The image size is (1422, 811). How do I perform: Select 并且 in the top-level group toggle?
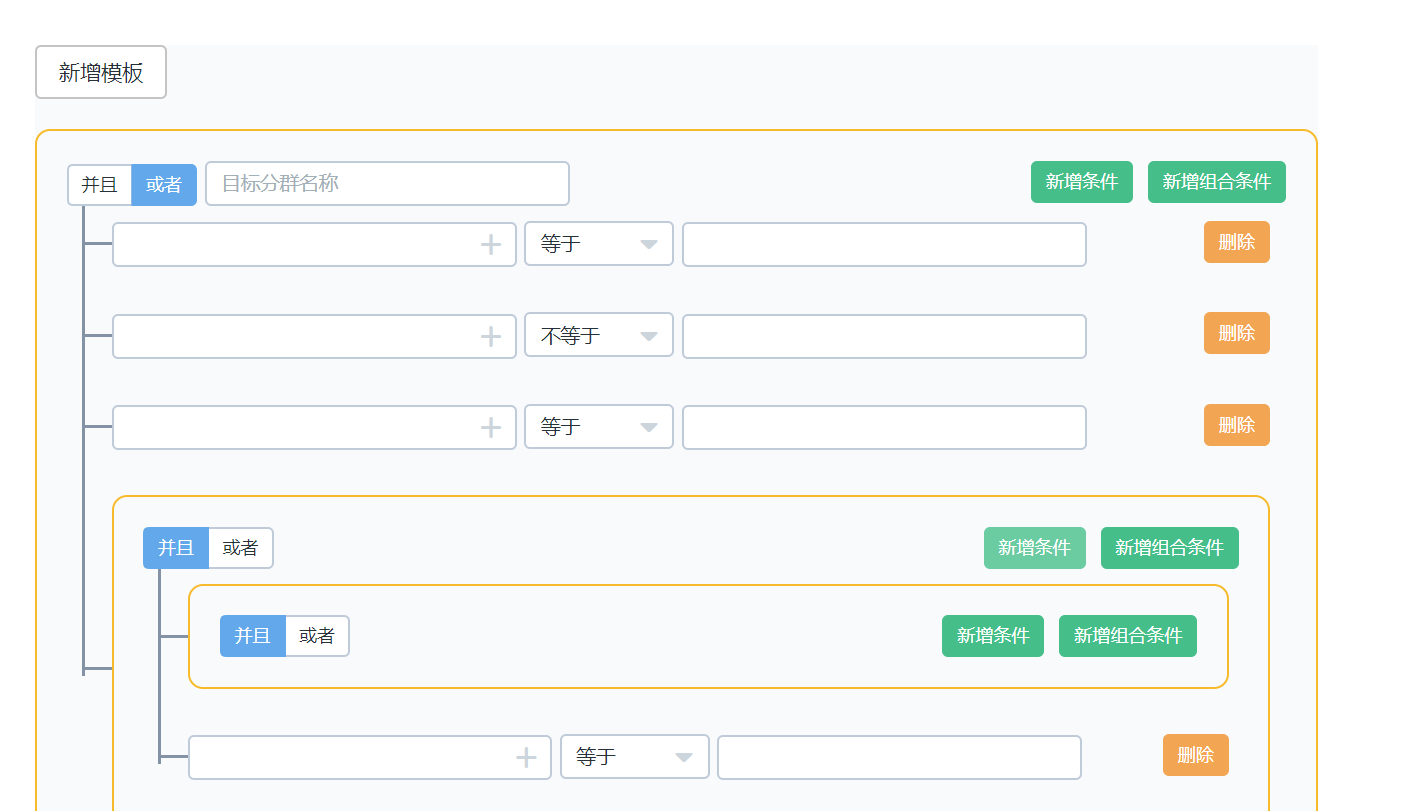[100, 185]
